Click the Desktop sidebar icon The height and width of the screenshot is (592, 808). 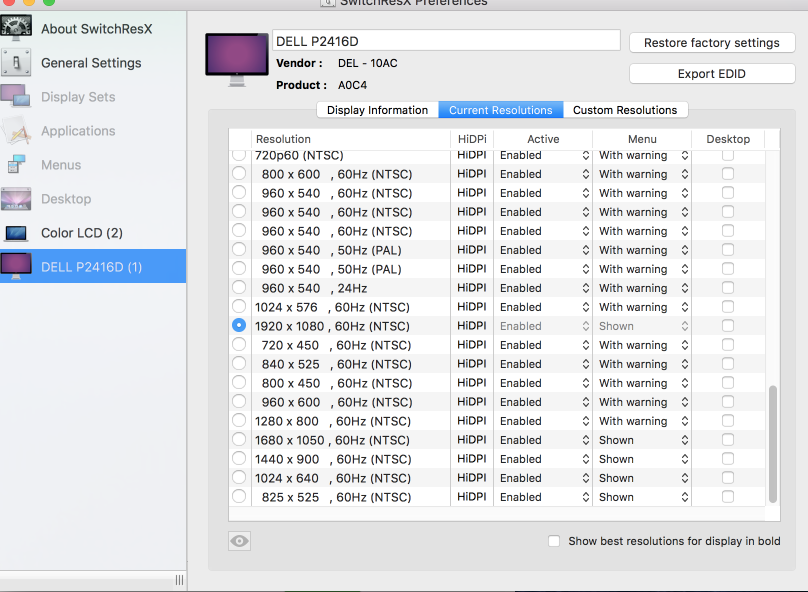[16, 199]
